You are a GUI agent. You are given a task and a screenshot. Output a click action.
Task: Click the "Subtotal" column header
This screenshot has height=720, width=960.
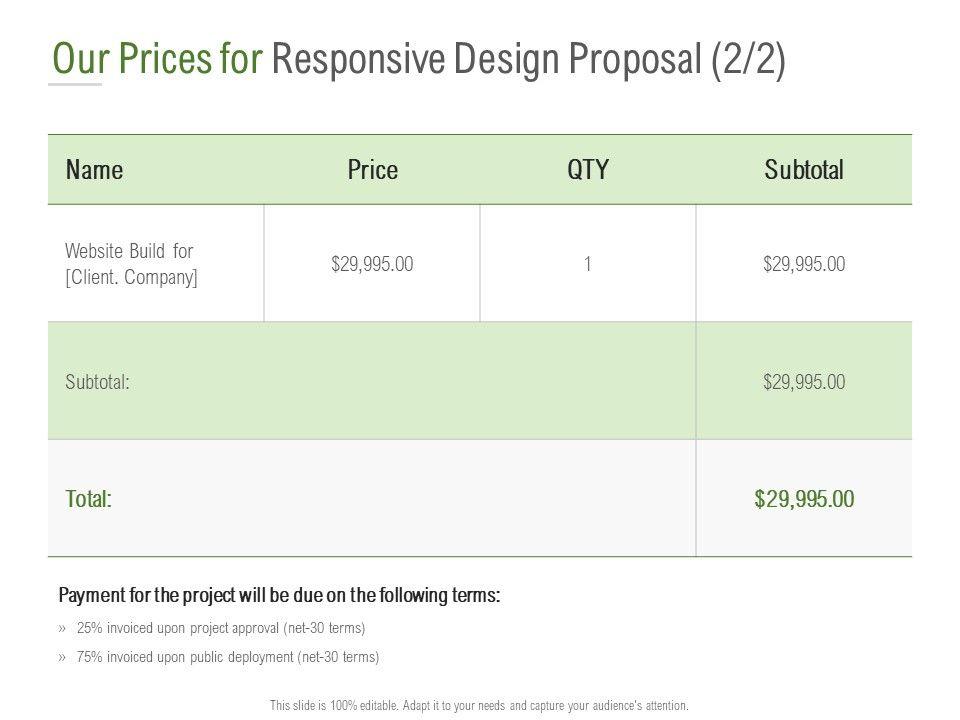[804, 170]
